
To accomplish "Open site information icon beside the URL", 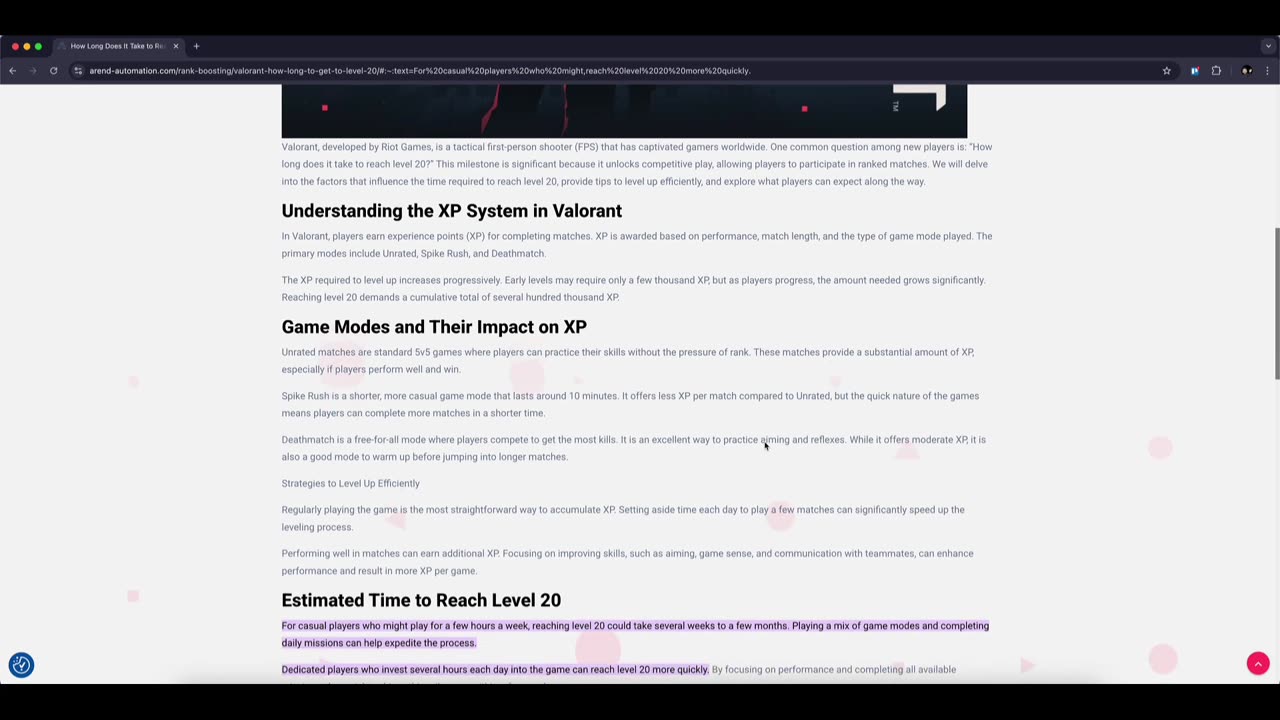I will pos(78,71).
